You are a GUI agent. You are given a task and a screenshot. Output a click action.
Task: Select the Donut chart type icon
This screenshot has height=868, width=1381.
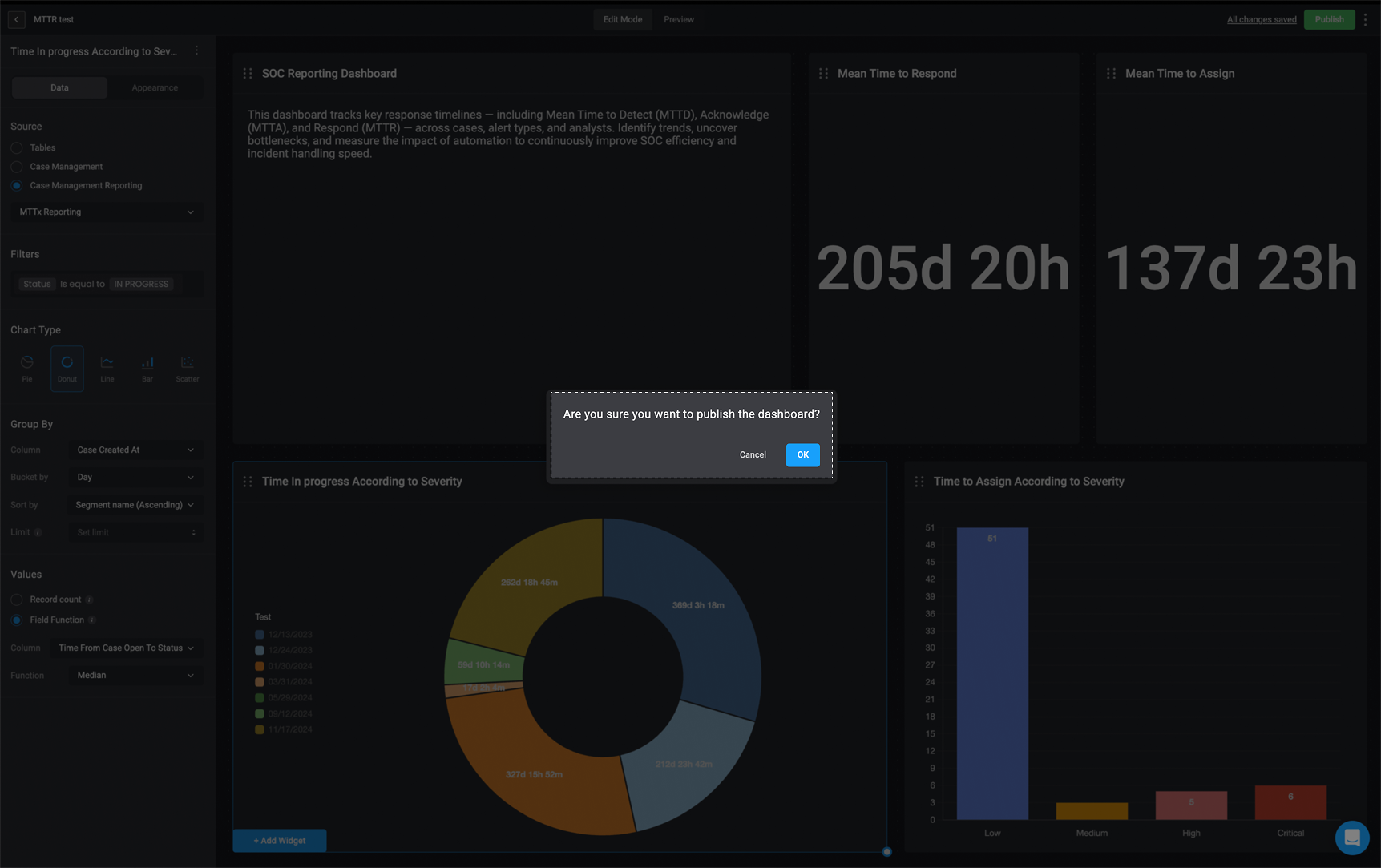pos(67,369)
